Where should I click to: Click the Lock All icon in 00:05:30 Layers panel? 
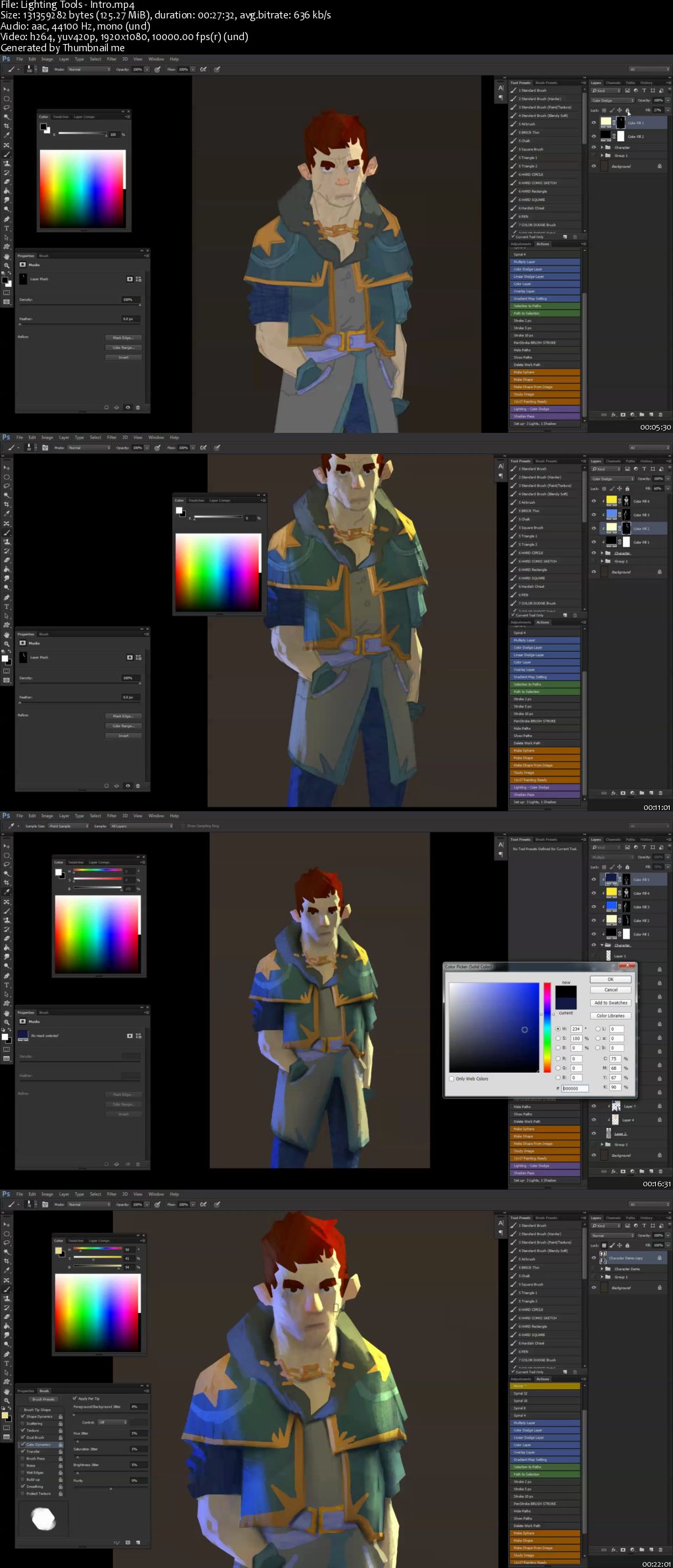click(627, 110)
